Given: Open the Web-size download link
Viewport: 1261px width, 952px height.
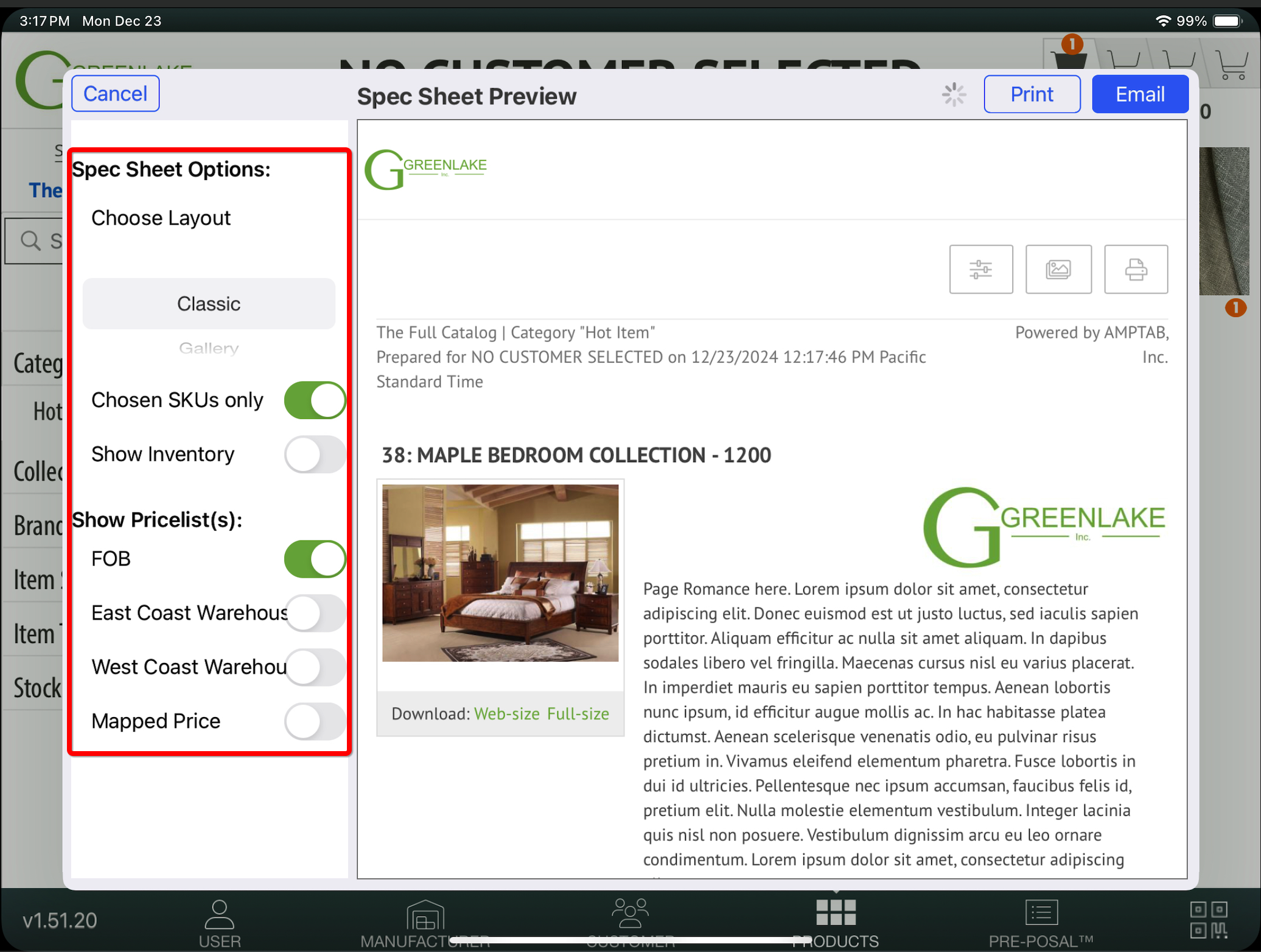Looking at the screenshot, I should (x=506, y=713).
